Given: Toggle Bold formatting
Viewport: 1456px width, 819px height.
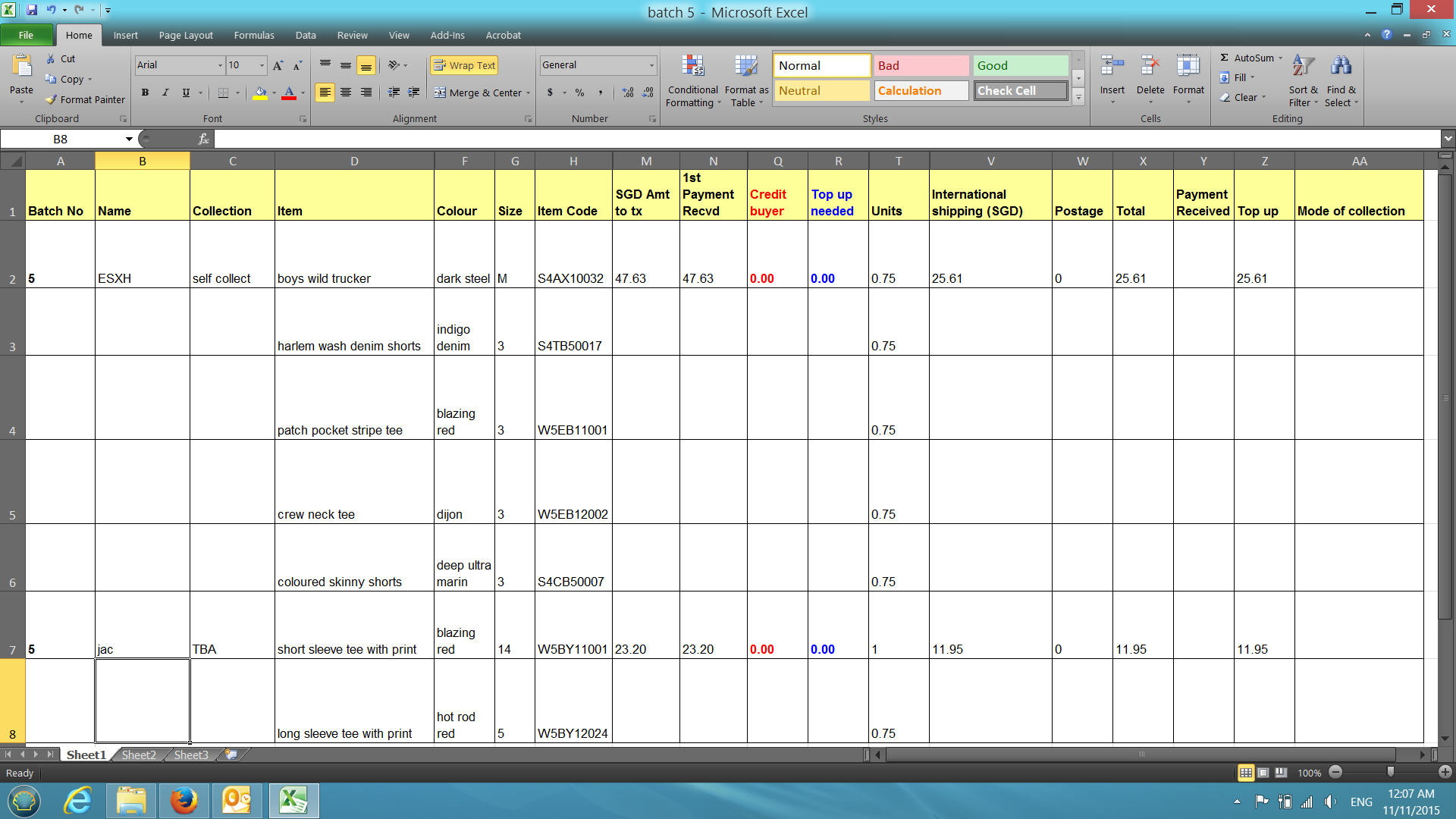Looking at the screenshot, I should point(145,93).
